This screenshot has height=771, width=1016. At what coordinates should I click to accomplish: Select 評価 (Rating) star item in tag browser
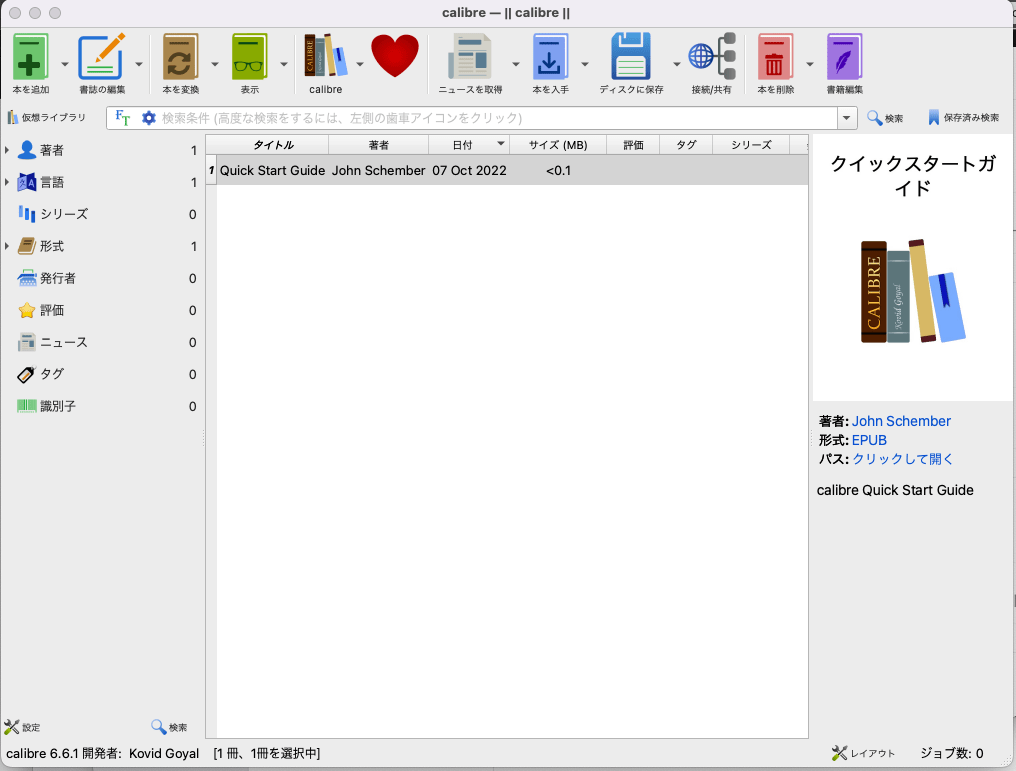tap(52, 310)
